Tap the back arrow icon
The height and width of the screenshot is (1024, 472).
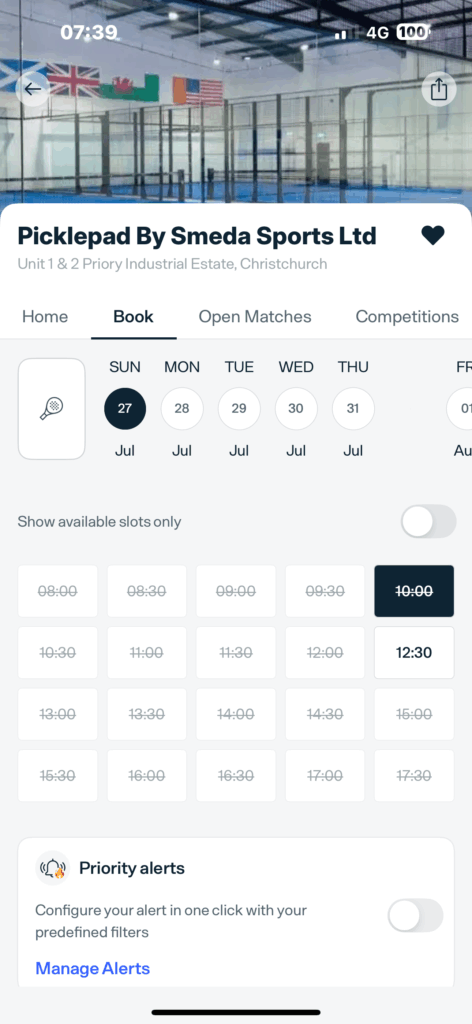(33, 89)
